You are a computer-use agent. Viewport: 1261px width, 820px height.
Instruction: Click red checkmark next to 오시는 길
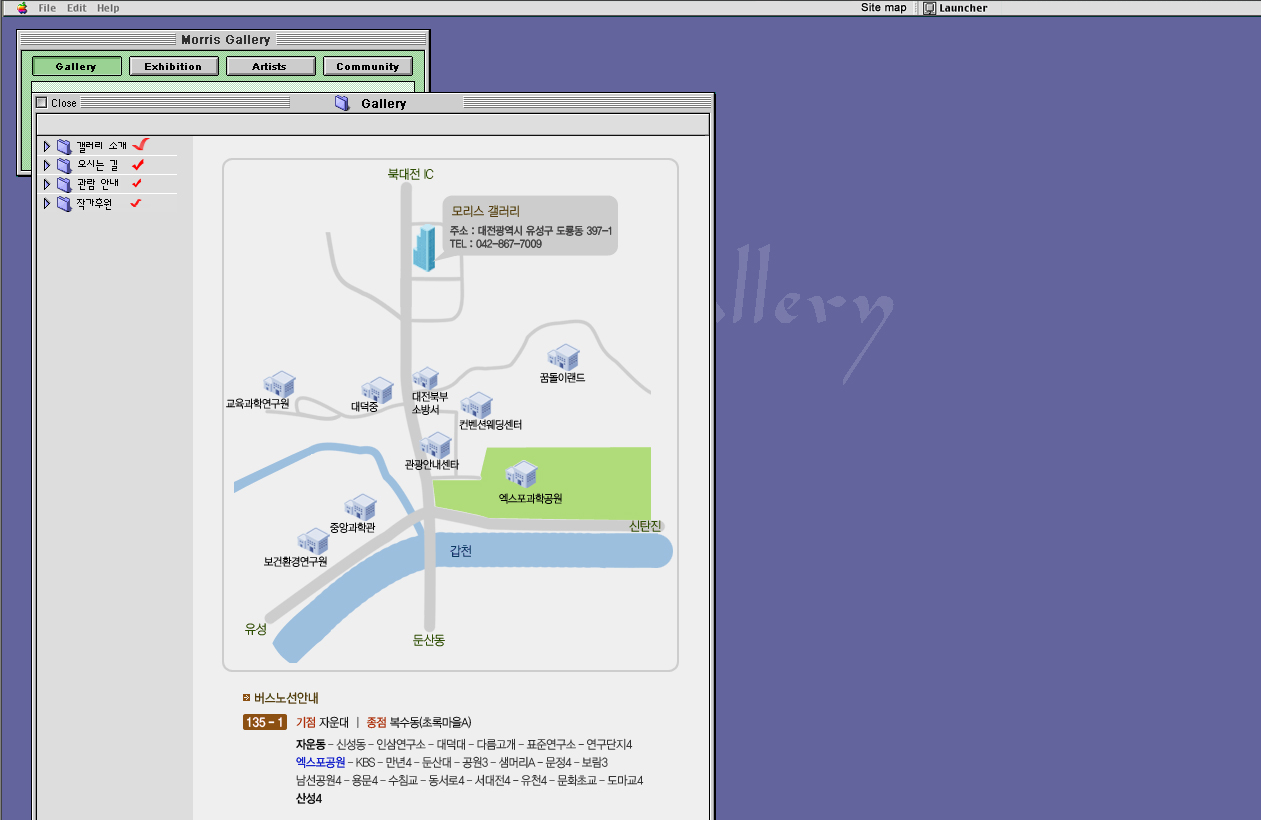138,165
